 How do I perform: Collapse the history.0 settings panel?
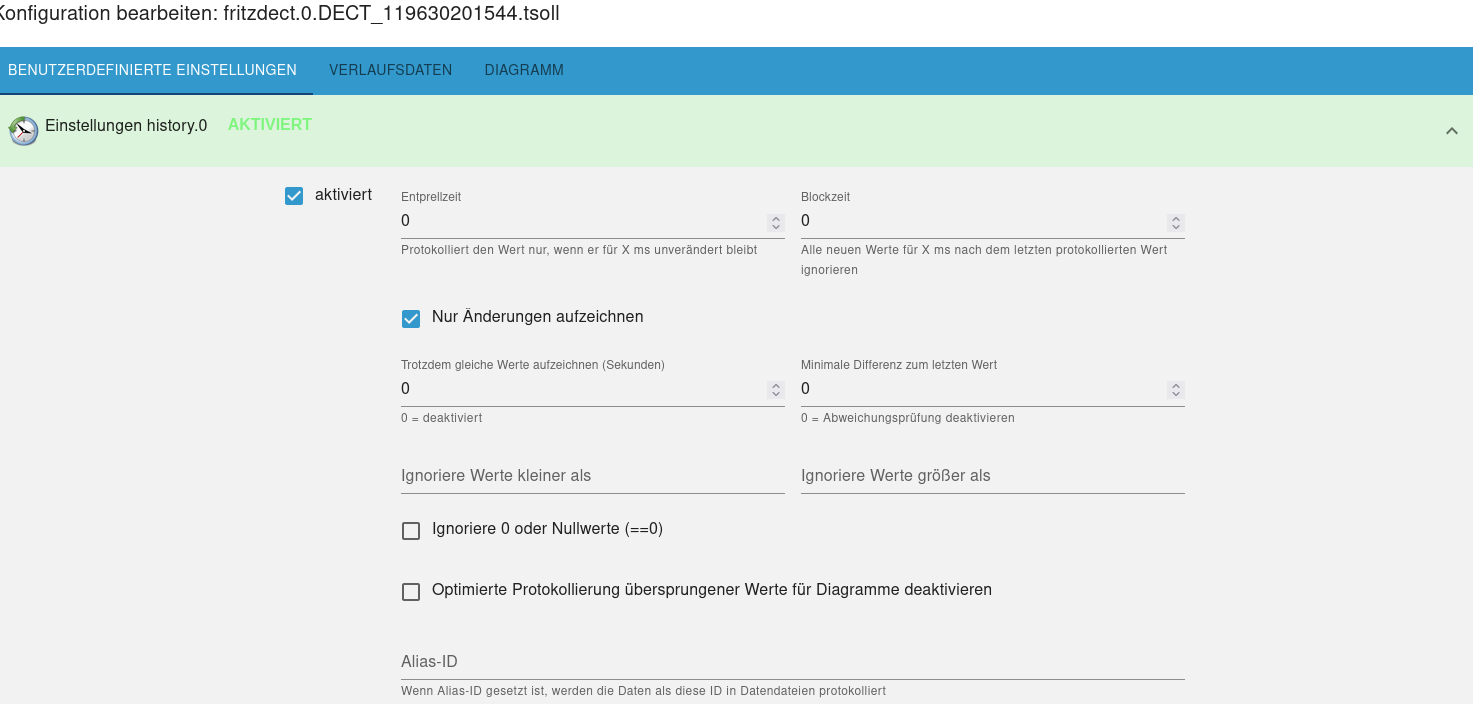[1451, 131]
